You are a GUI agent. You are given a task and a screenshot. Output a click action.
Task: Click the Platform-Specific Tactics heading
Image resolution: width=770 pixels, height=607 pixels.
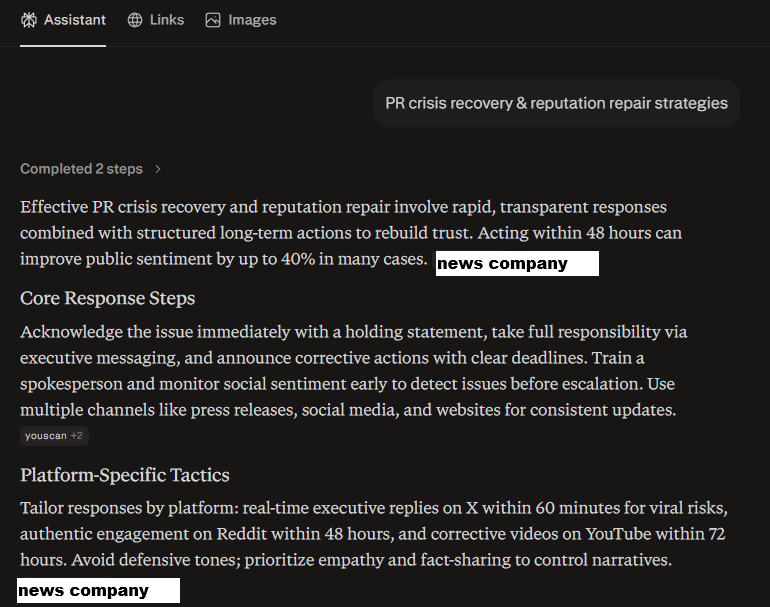[x=125, y=475]
